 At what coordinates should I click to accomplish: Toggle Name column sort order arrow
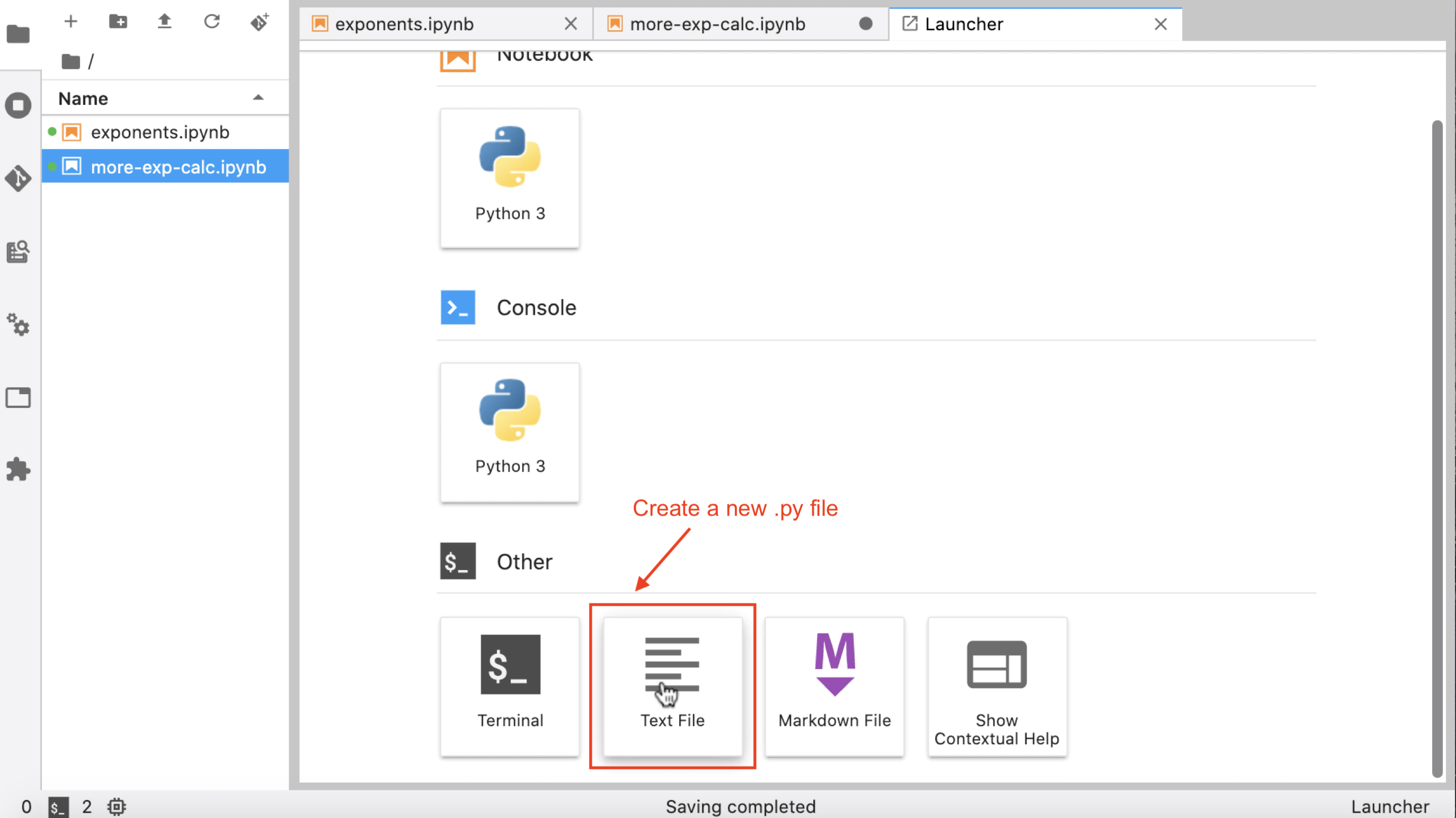259,98
